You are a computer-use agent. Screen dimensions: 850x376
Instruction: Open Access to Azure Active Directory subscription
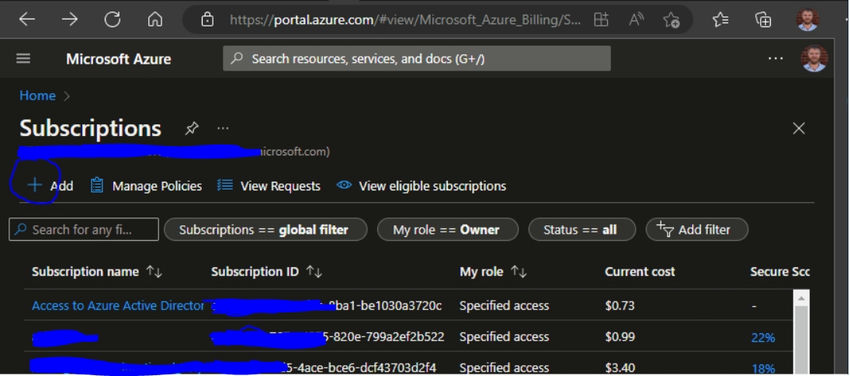tap(118, 306)
